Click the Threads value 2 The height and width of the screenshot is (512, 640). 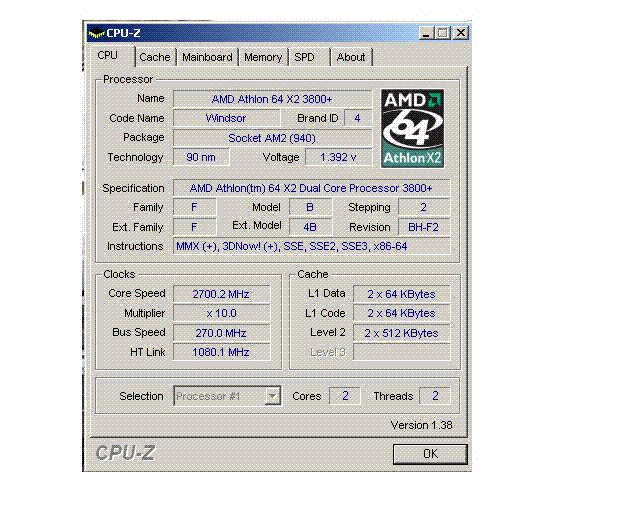[x=435, y=396]
